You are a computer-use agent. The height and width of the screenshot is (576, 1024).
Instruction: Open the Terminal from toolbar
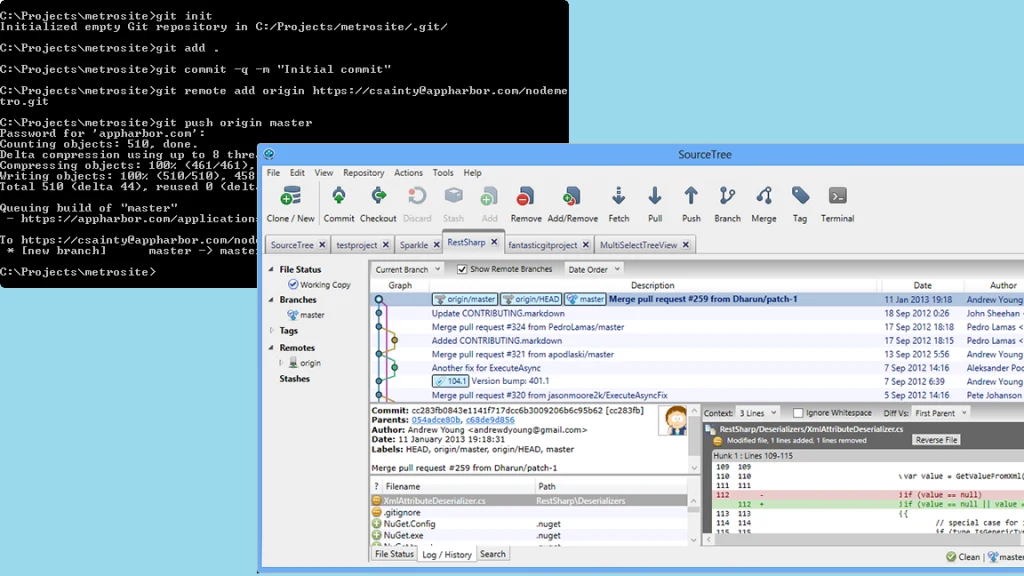click(x=837, y=196)
